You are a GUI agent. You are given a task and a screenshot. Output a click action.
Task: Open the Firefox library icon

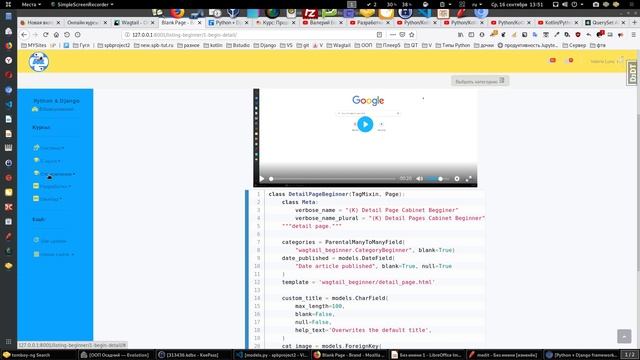point(460,35)
